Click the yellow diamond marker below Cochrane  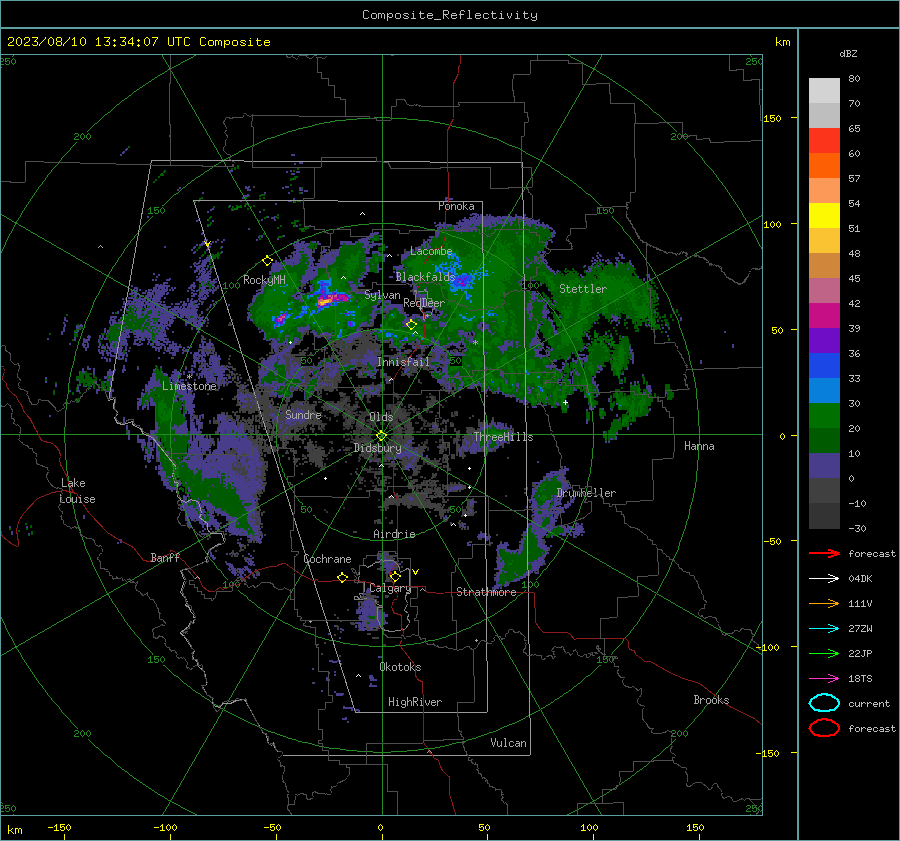pyautogui.click(x=342, y=578)
